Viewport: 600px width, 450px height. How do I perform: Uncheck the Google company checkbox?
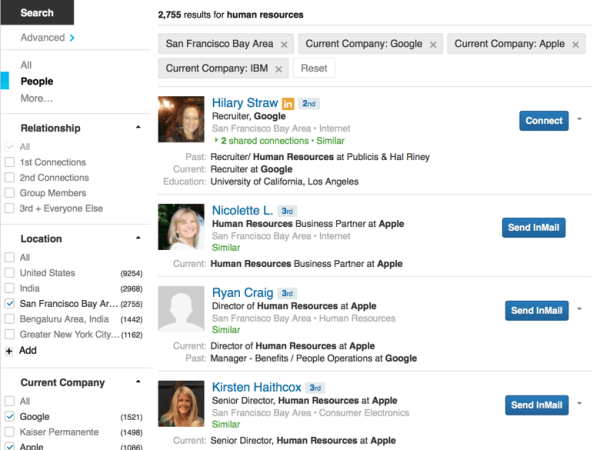[x=10, y=416]
